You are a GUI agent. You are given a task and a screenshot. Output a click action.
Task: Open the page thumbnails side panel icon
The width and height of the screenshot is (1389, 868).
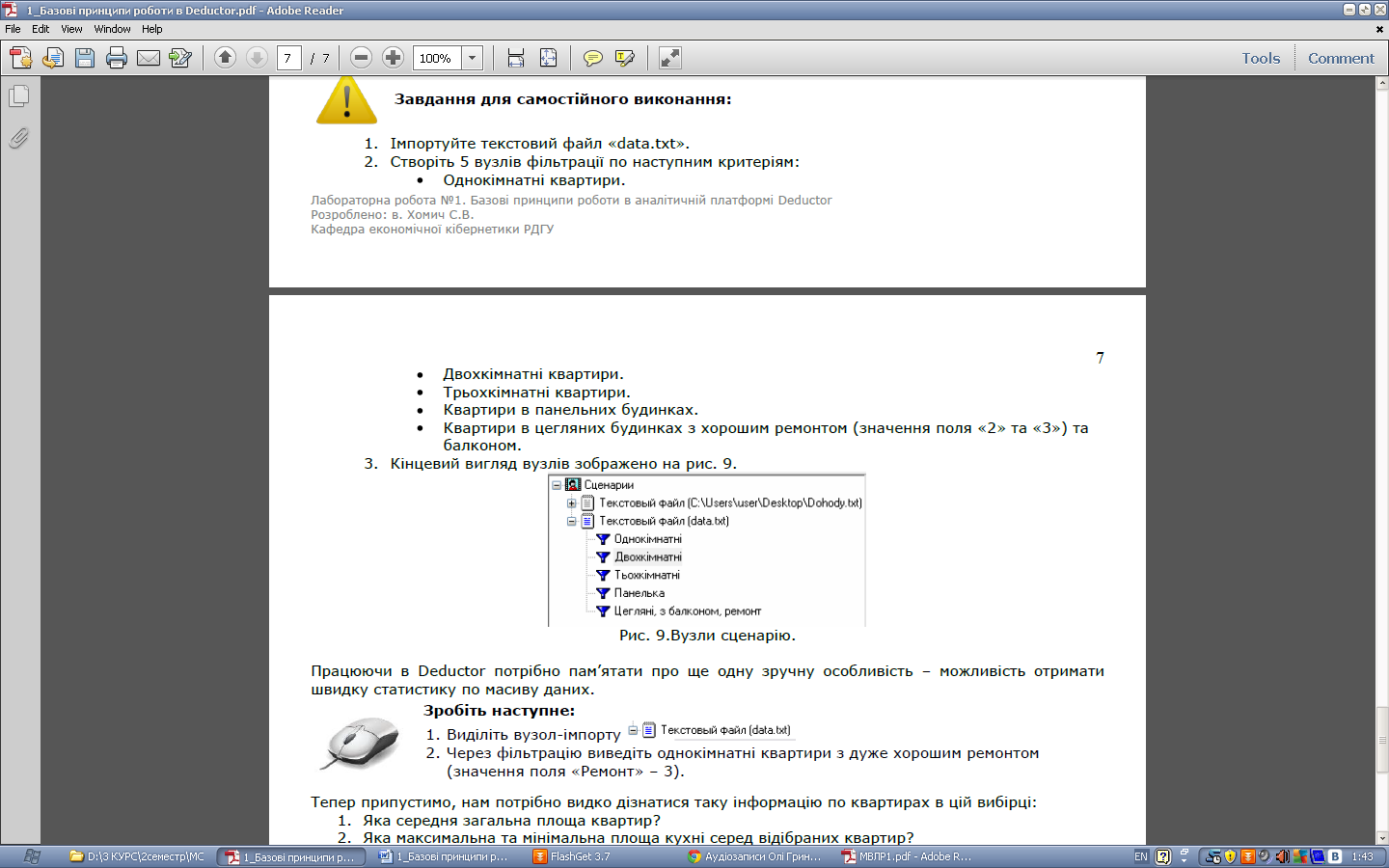click(x=19, y=96)
